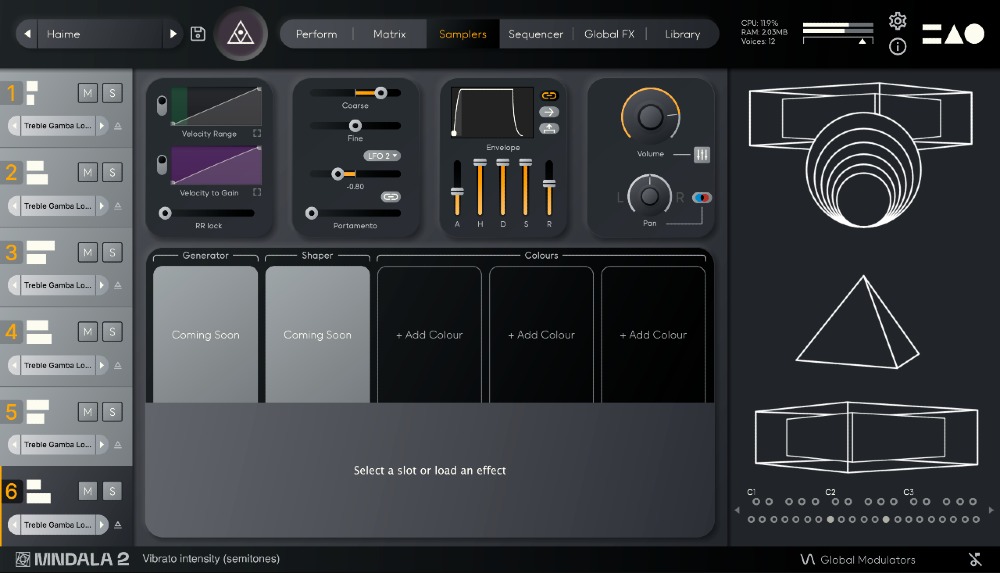Click the envelope right-arrow icon
Viewport: 1000px width, 573px height.
549,112
